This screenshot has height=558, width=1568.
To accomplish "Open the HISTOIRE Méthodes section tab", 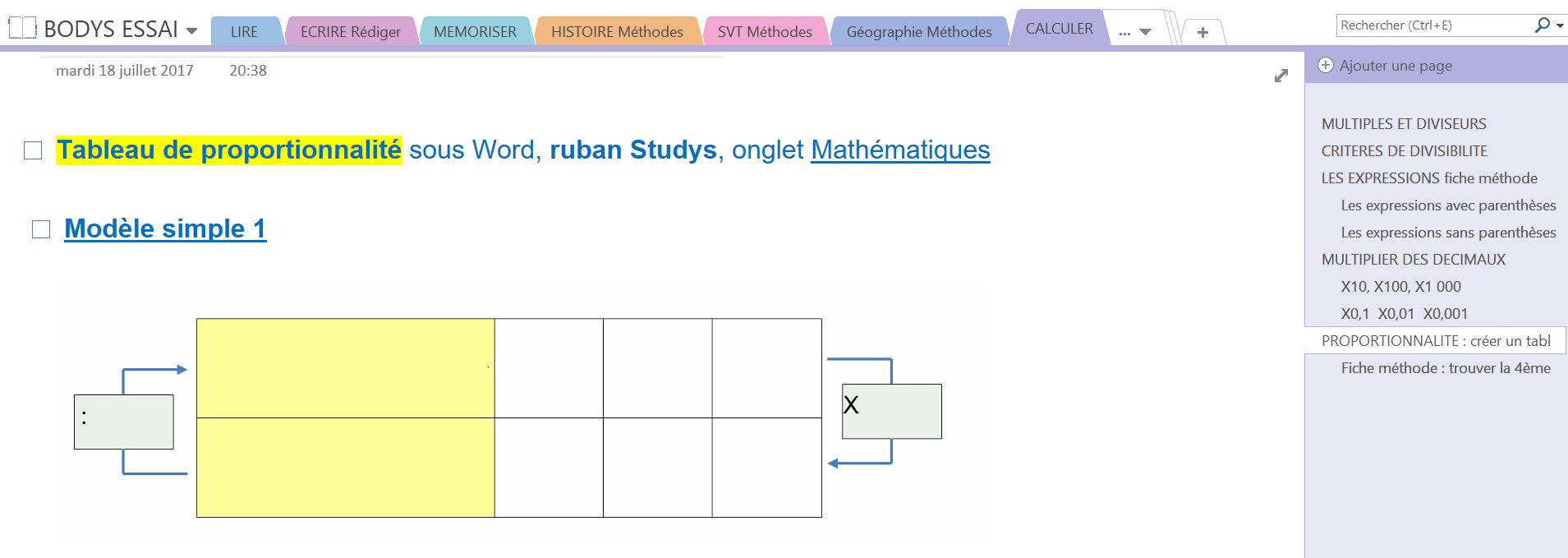I will [616, 32].
